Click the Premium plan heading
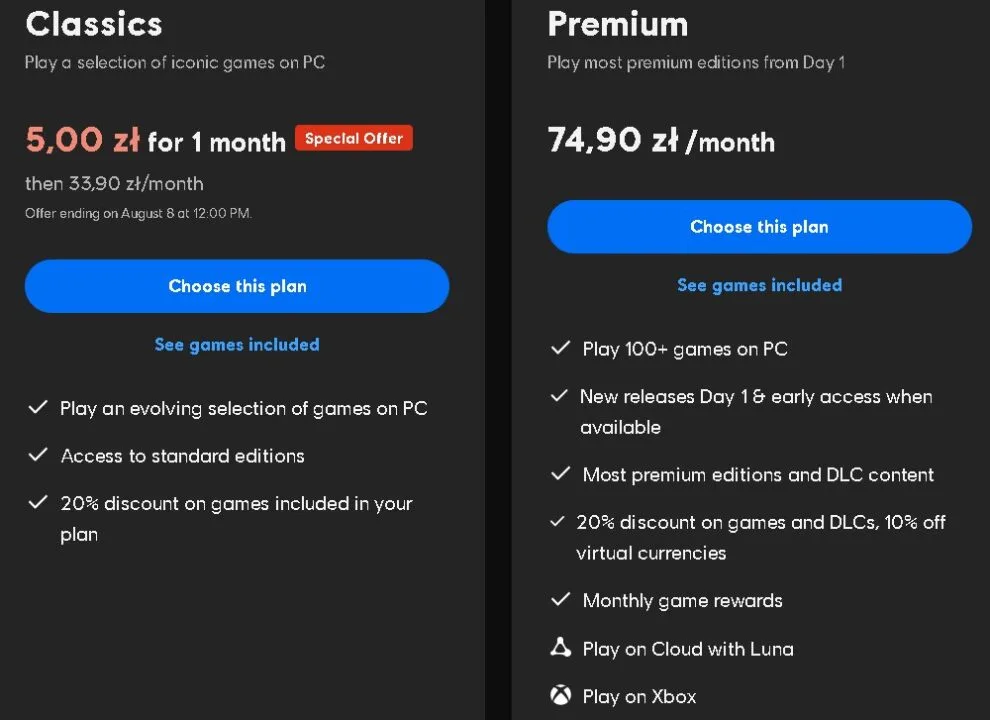 (617, 23)
